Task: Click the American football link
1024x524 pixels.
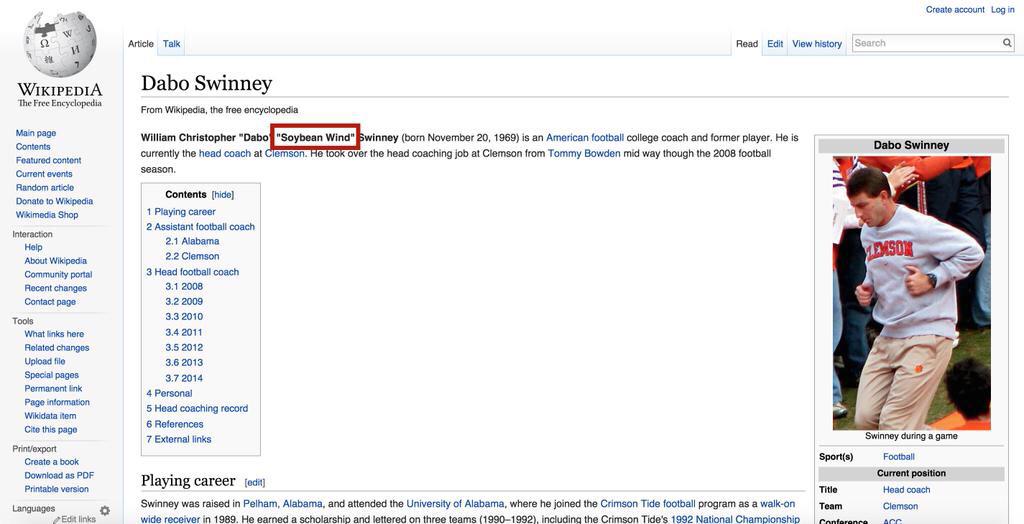Action: 584,138
